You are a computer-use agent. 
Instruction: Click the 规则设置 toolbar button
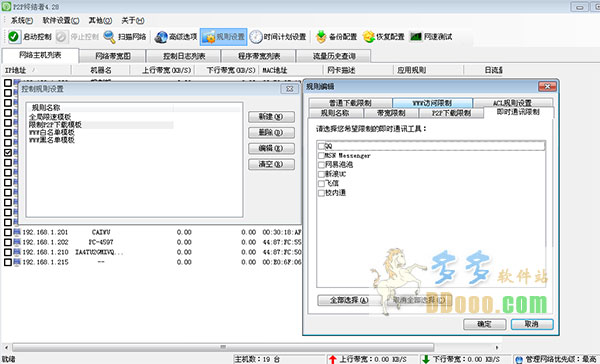coord(223,37)
